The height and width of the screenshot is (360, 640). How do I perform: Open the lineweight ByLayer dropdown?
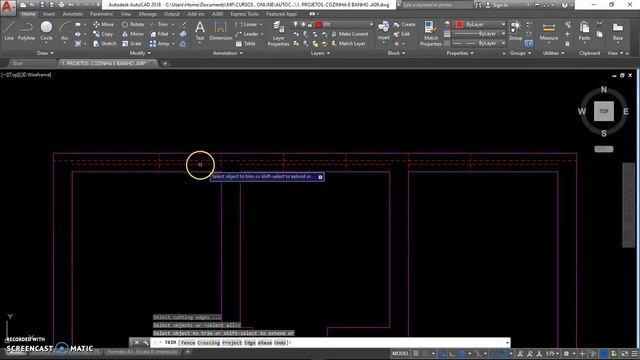pos(479,34)
